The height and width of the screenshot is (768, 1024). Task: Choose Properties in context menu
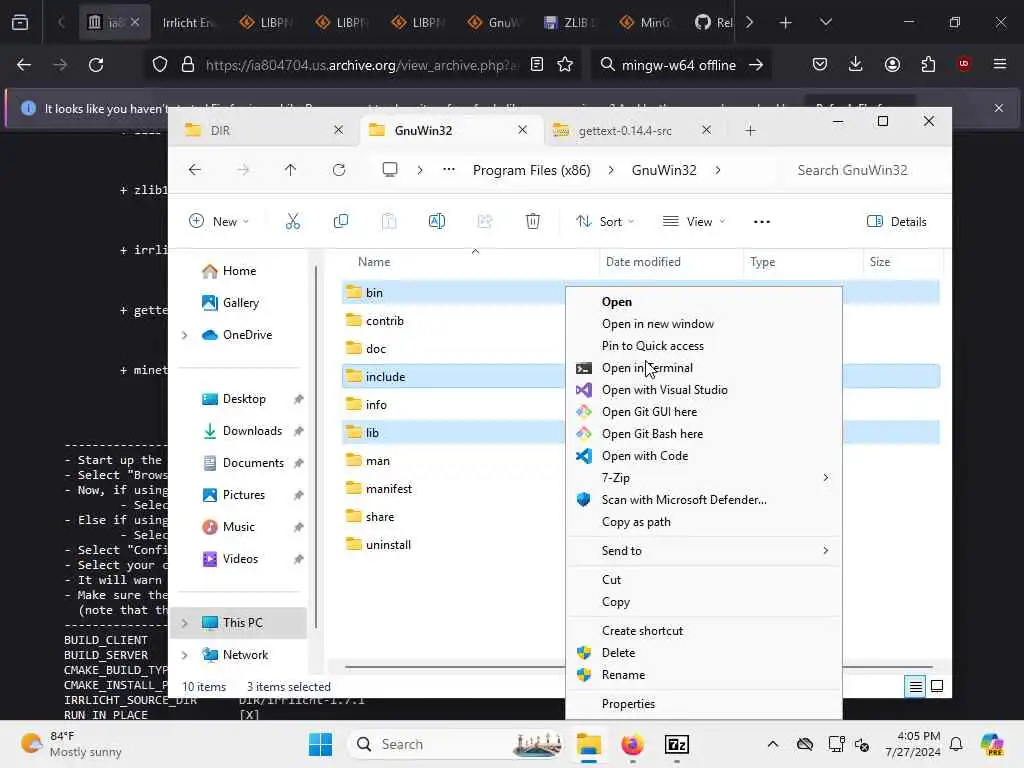click(x=703, y=704)
